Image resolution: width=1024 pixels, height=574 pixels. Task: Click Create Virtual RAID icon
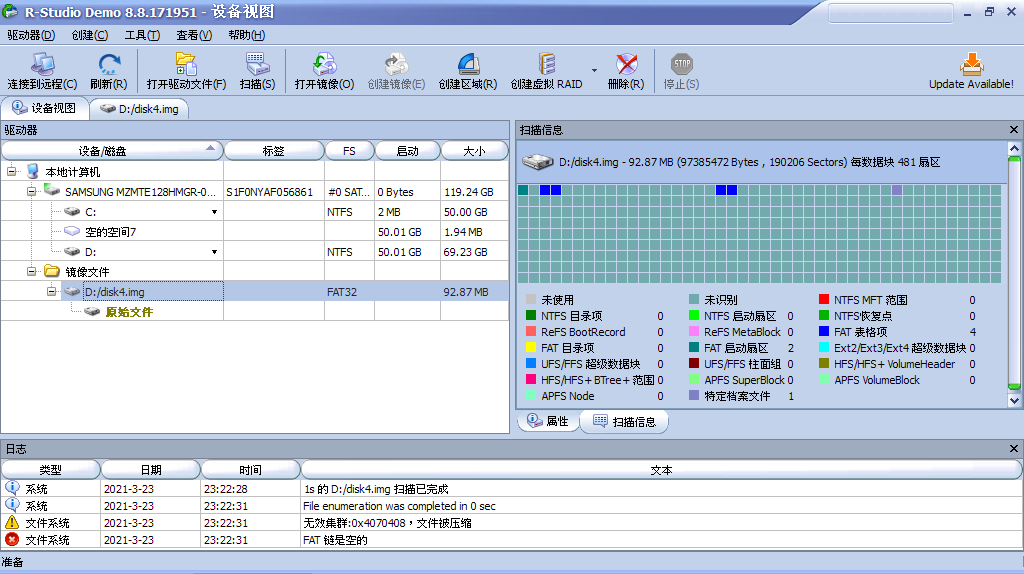pyautogui.click(x=547, y=64)
